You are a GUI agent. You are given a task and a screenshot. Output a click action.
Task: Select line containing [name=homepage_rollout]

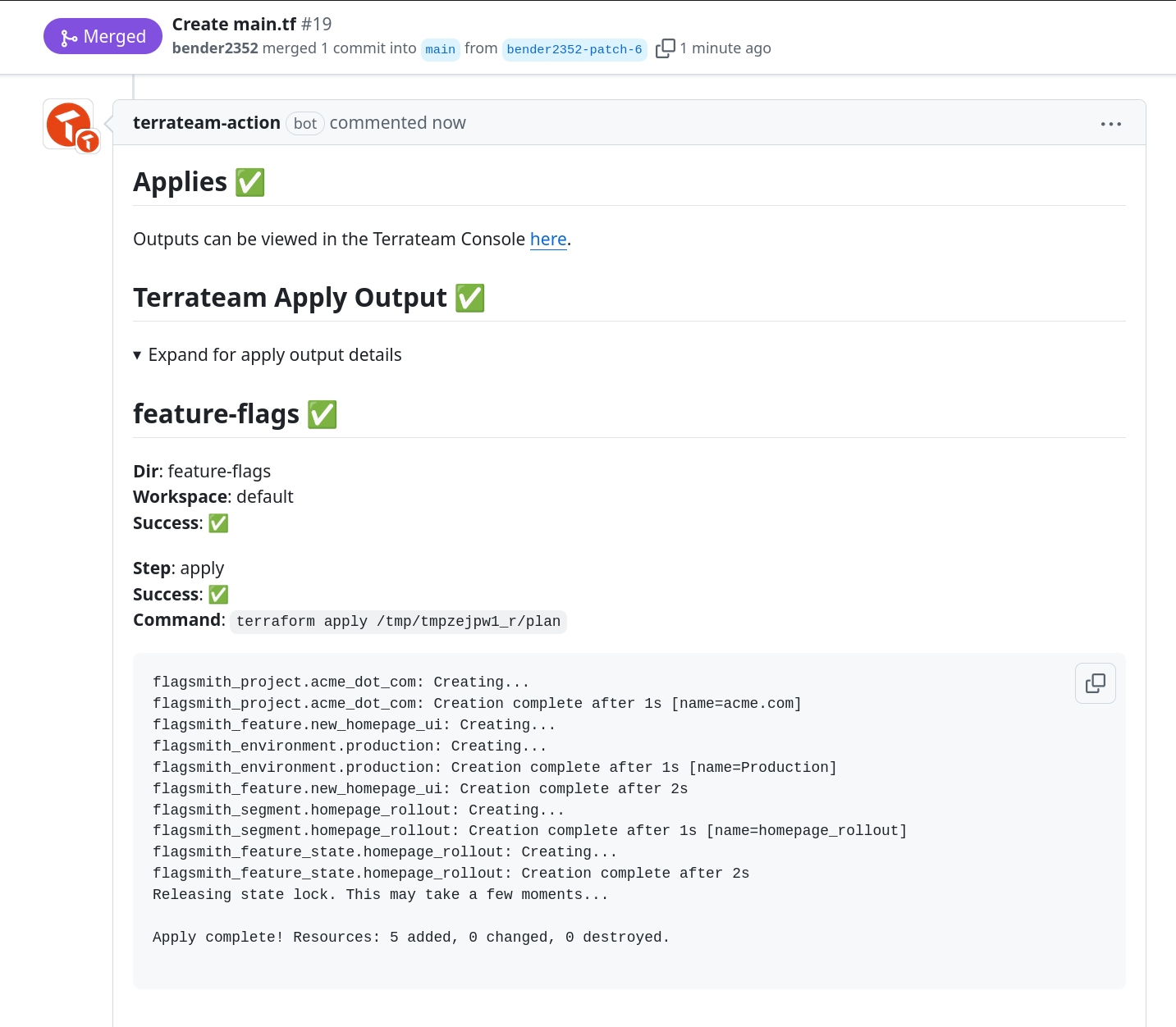click(x=530, y=830)
